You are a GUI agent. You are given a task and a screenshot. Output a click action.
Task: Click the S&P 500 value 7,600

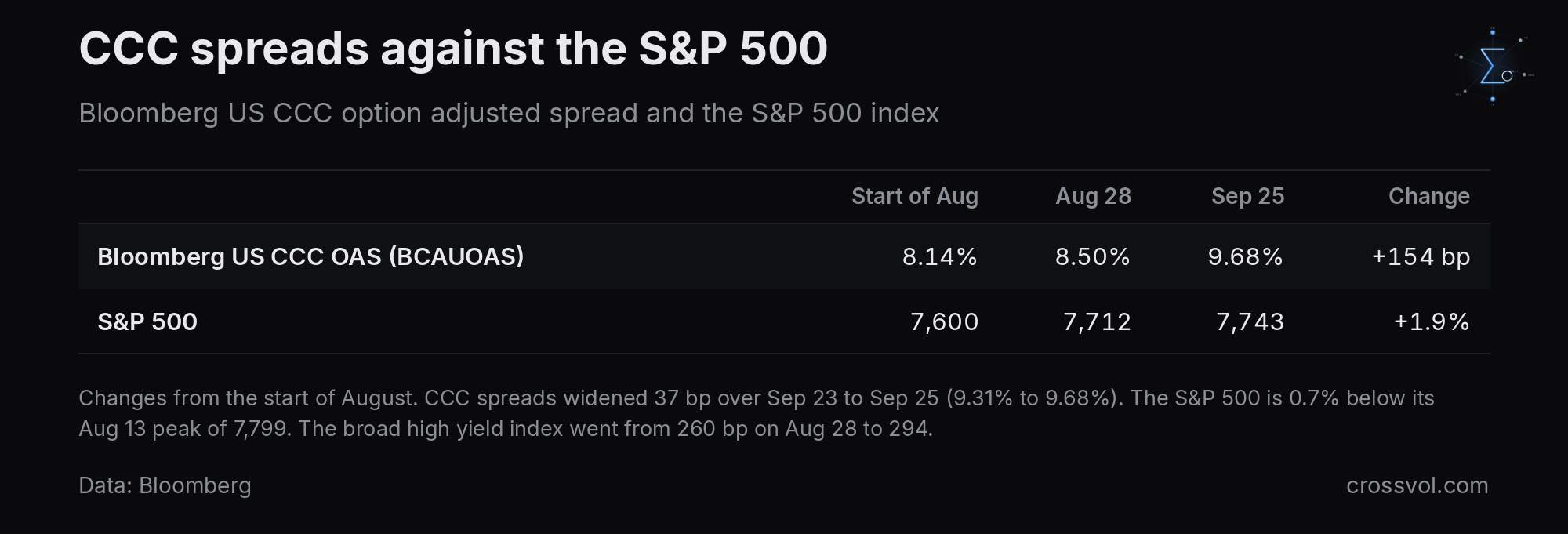944,321
